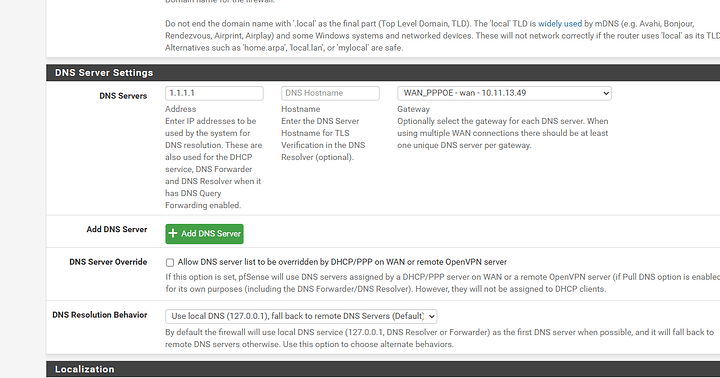
Task: Open the DNS Resolution Behavior dropdown
Action: 301,316
